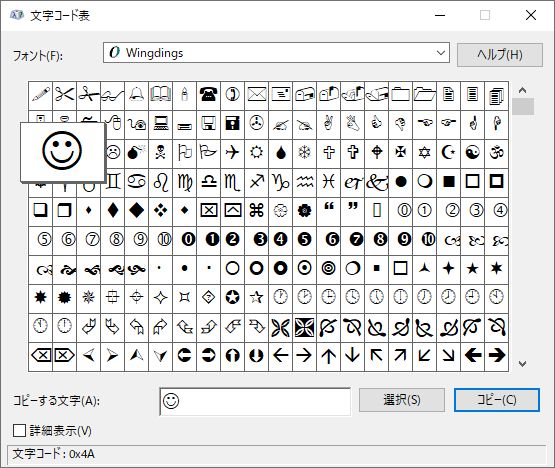555x468 pixels.
Task: Pick the black circled number 5
Action: 304,240
